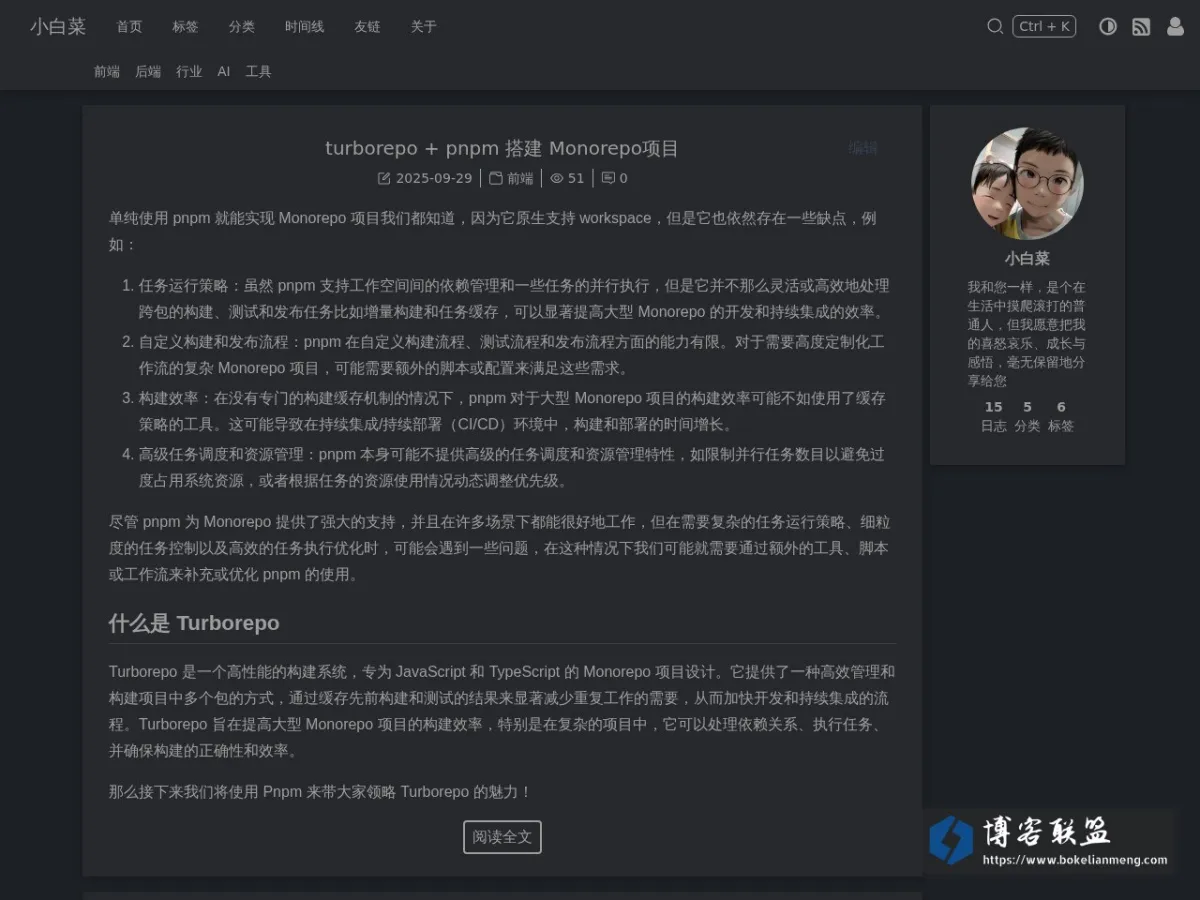Toggle dark/light theme contrast icon
1200x900 pixels.
(x=1108, y=27)
